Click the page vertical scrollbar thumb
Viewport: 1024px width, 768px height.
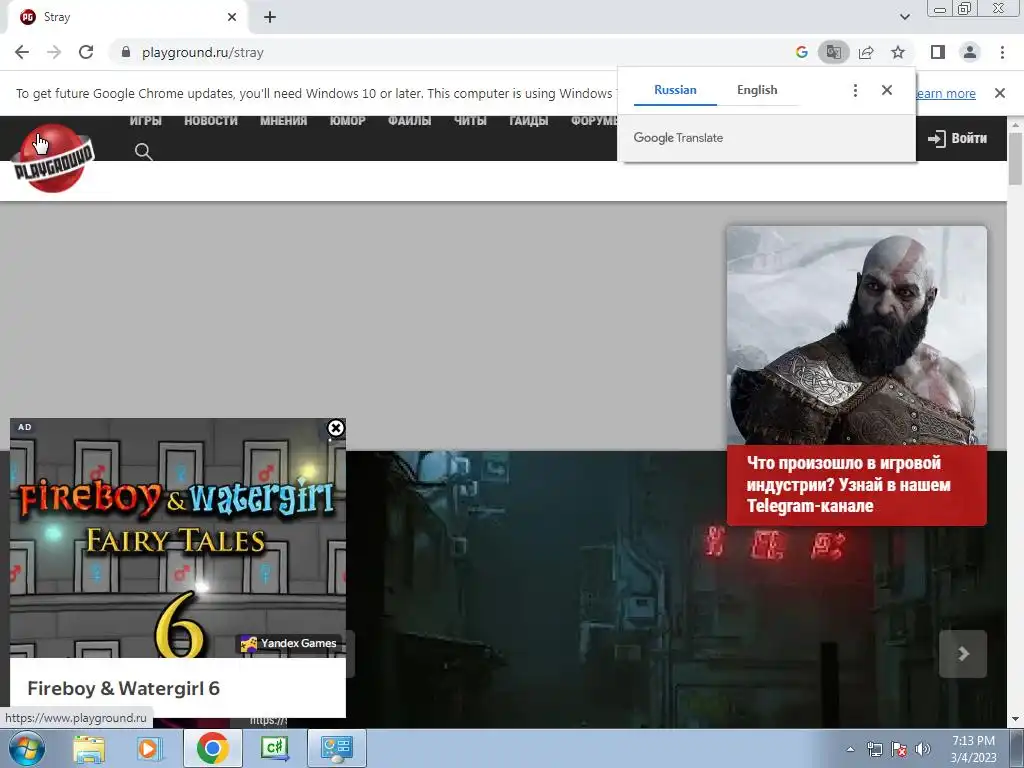coord(1016,159)
